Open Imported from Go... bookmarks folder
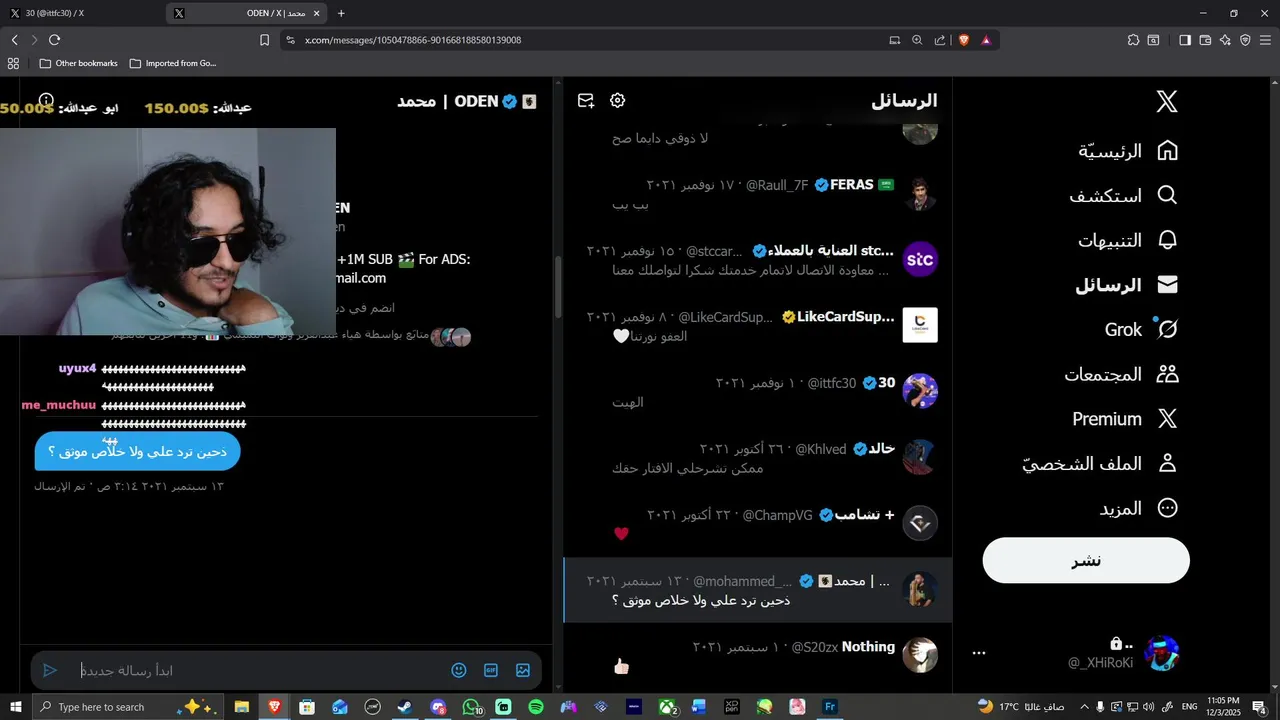 point(172,63)
